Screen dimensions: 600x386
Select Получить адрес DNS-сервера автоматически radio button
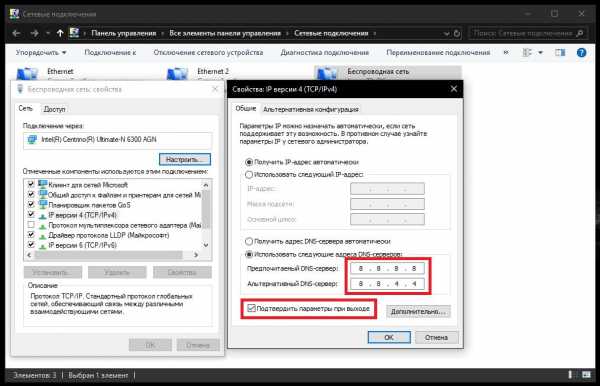coord(249,241)
